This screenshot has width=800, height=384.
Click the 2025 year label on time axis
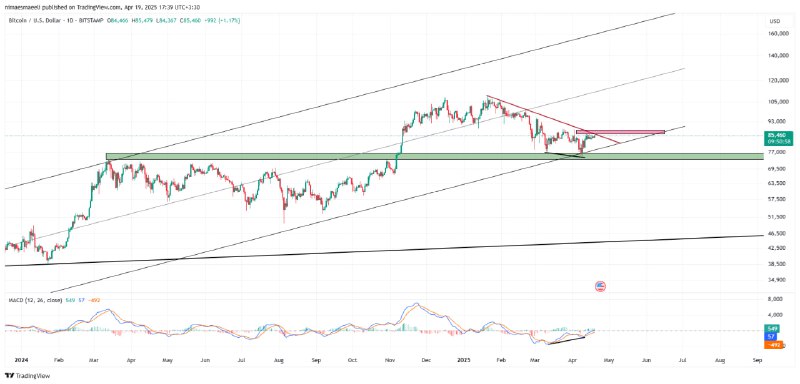pos(463,360)
